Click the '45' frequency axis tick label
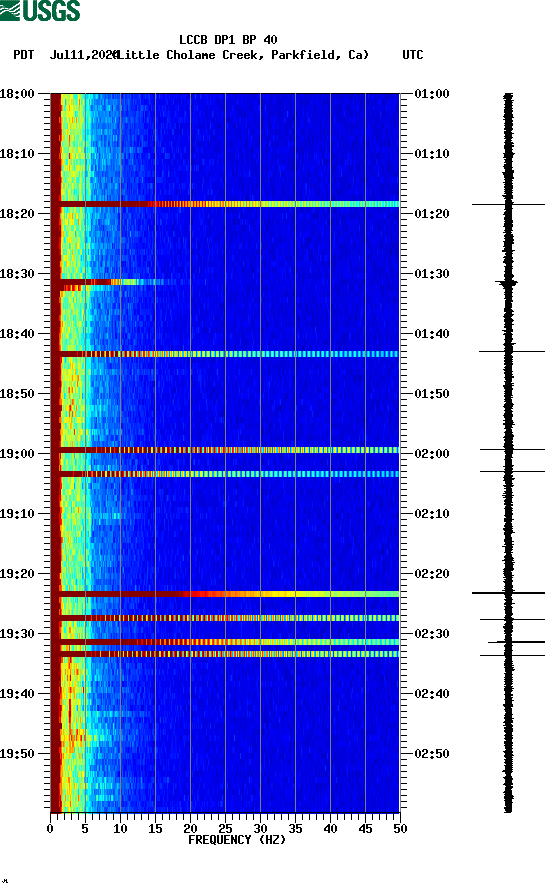 [x=365, y=829]
